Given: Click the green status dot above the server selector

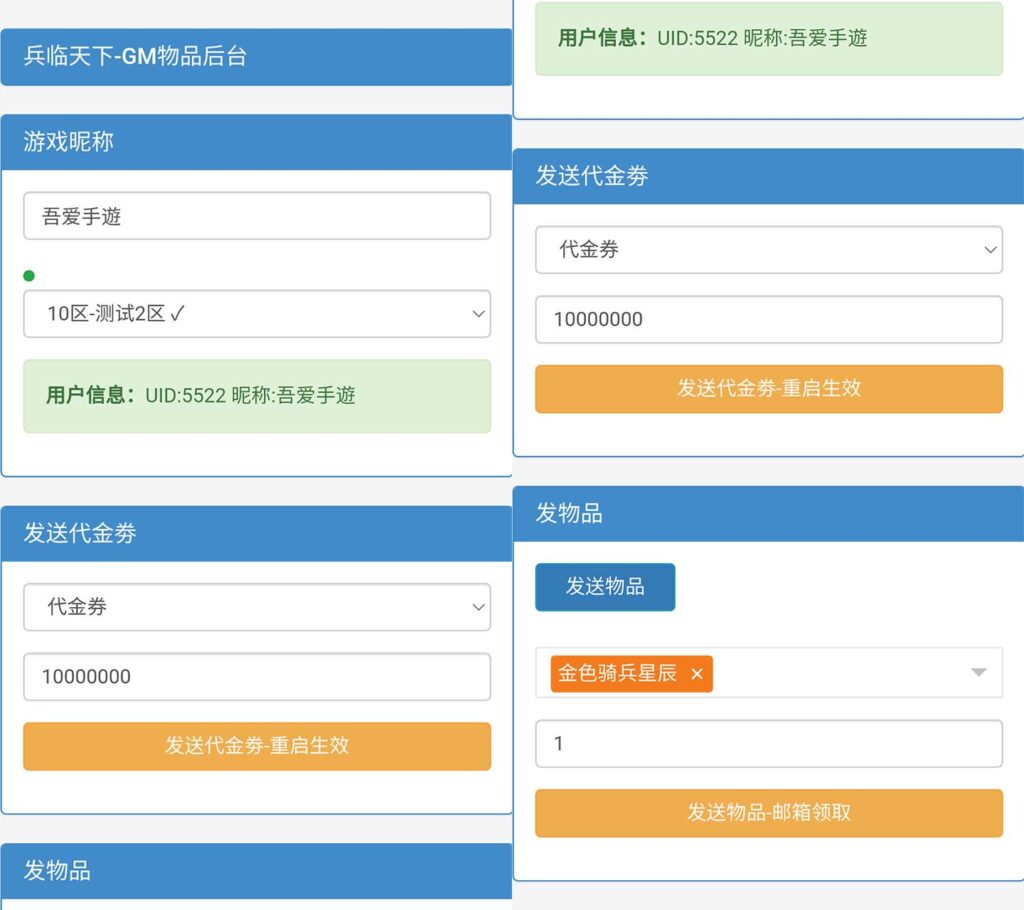Looking at the screenshot, I should point(29,276).
